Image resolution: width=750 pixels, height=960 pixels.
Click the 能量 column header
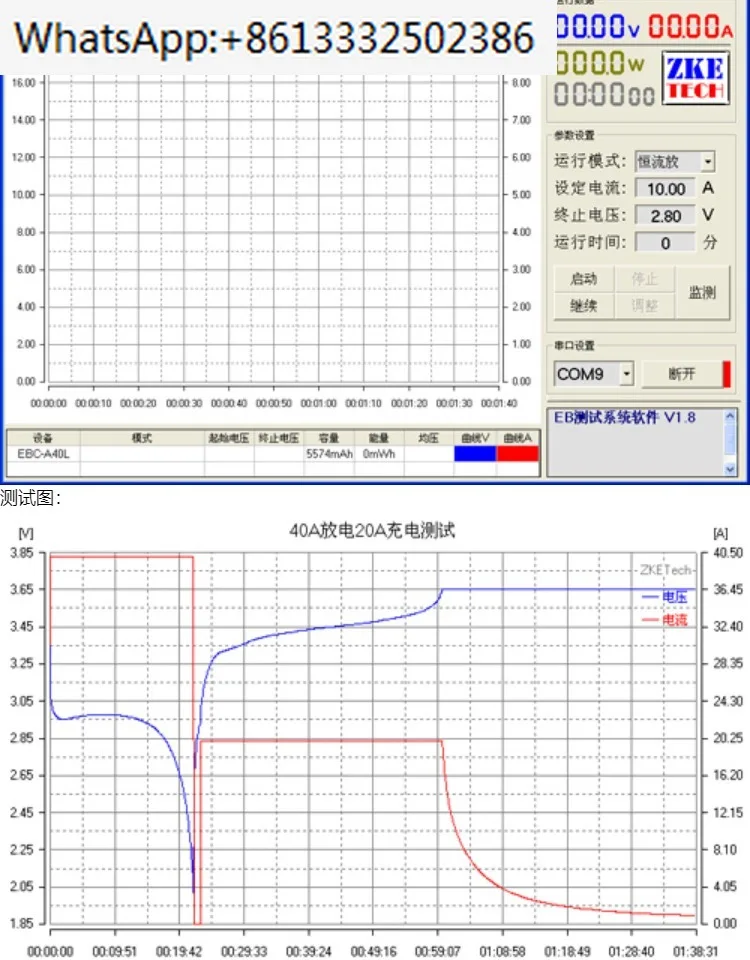pos(379,438)
